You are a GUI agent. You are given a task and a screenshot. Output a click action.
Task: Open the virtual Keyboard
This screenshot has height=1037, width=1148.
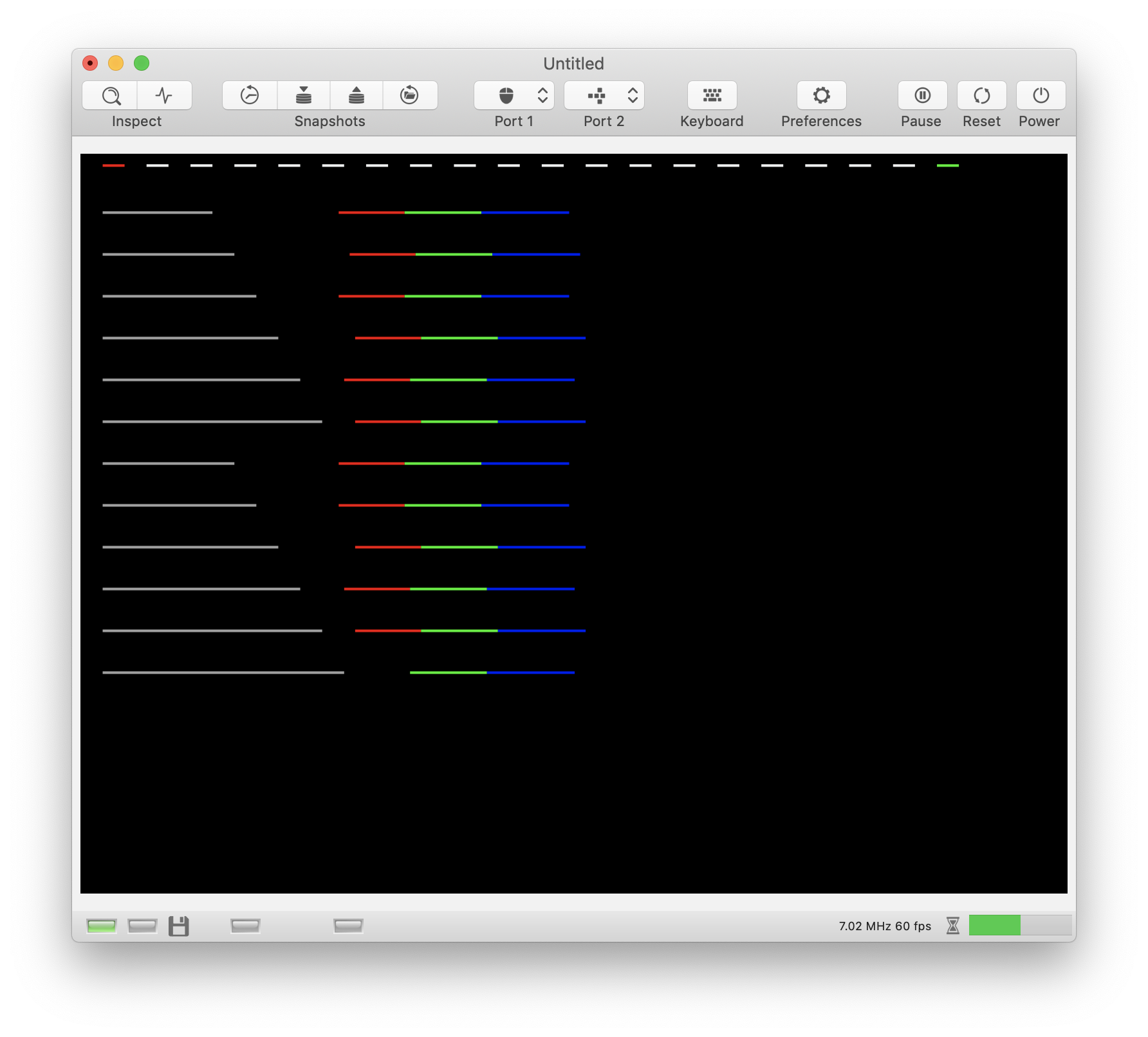point(712,96)
